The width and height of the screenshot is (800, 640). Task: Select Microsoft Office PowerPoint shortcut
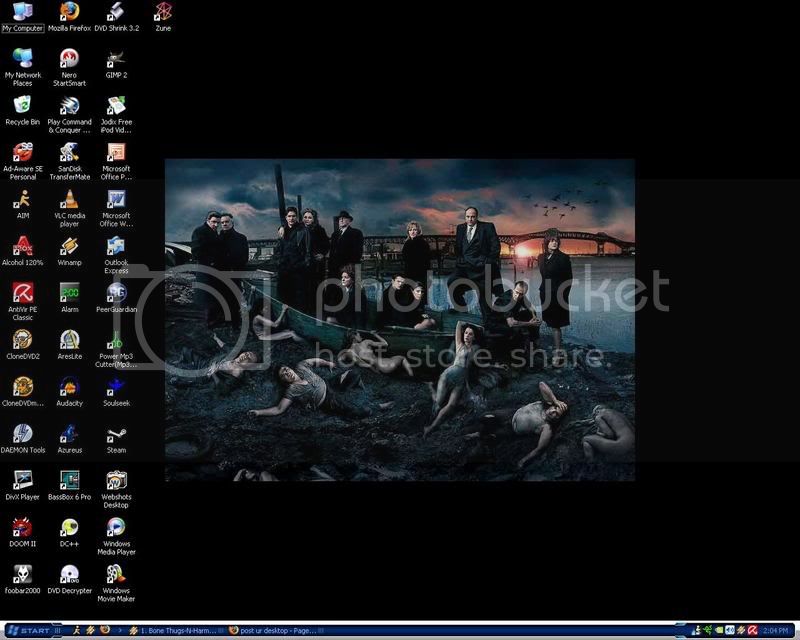[x=116, y=161]
